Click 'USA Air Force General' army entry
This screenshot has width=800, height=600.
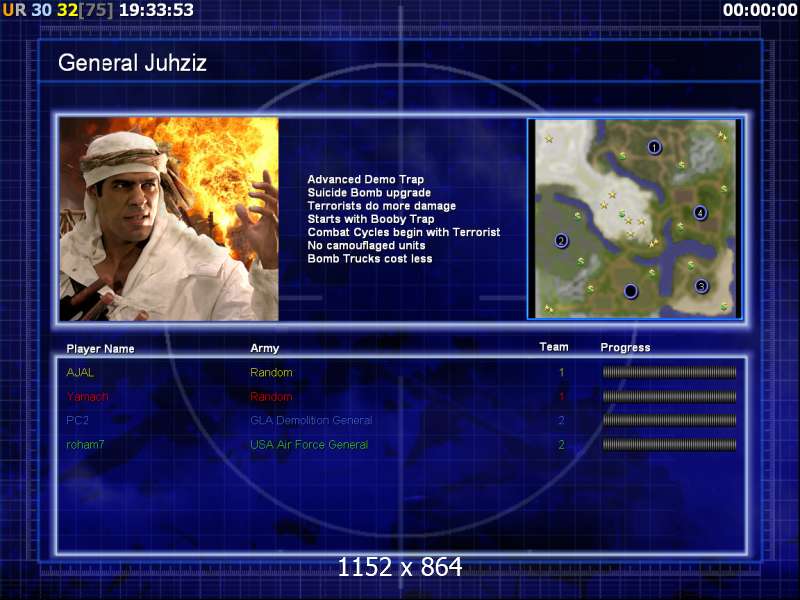(309, 444)
